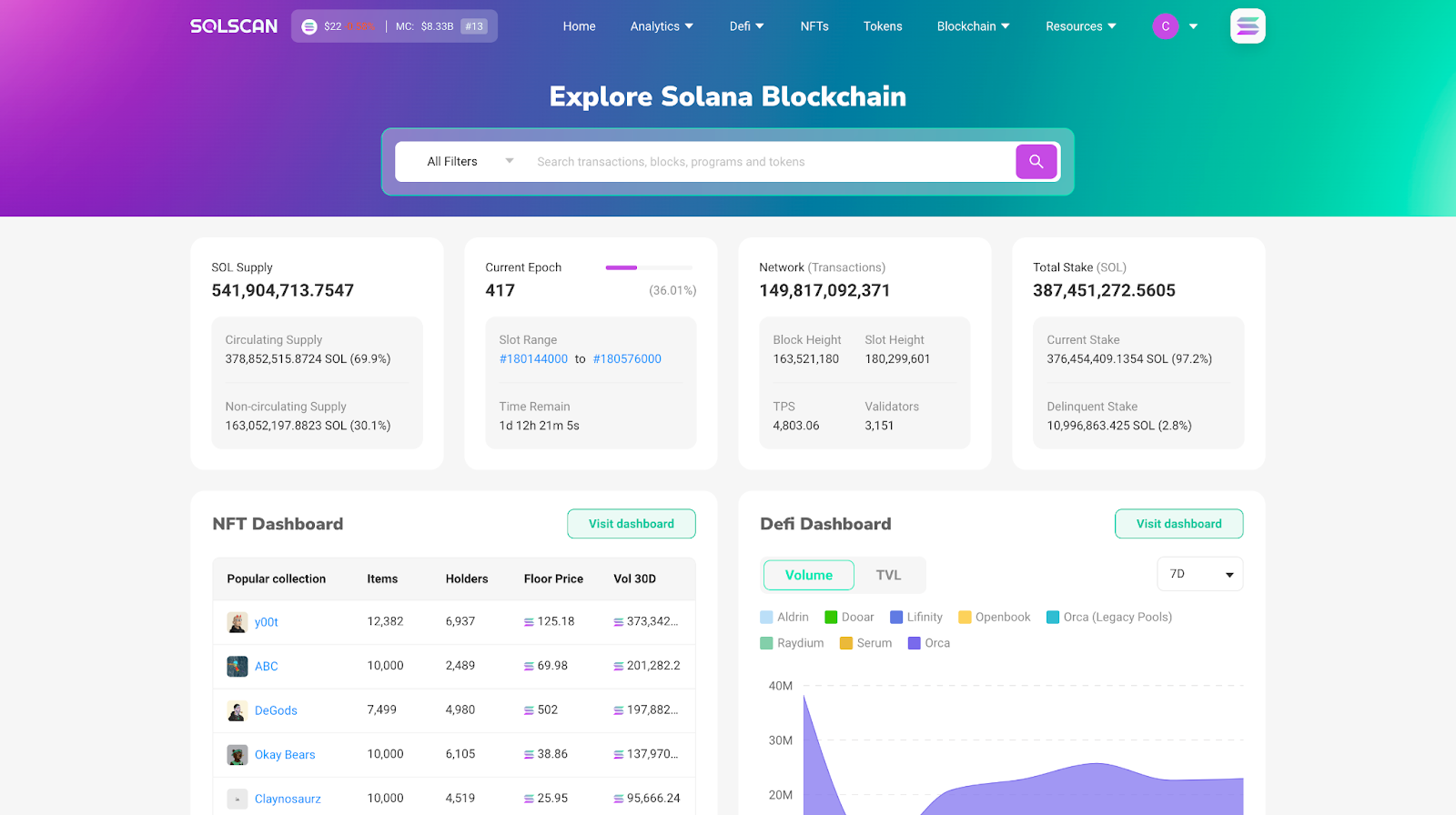Click the SOL price coin icon
The width and height of the screenshot is (1456, 815).
coord(309,26)
